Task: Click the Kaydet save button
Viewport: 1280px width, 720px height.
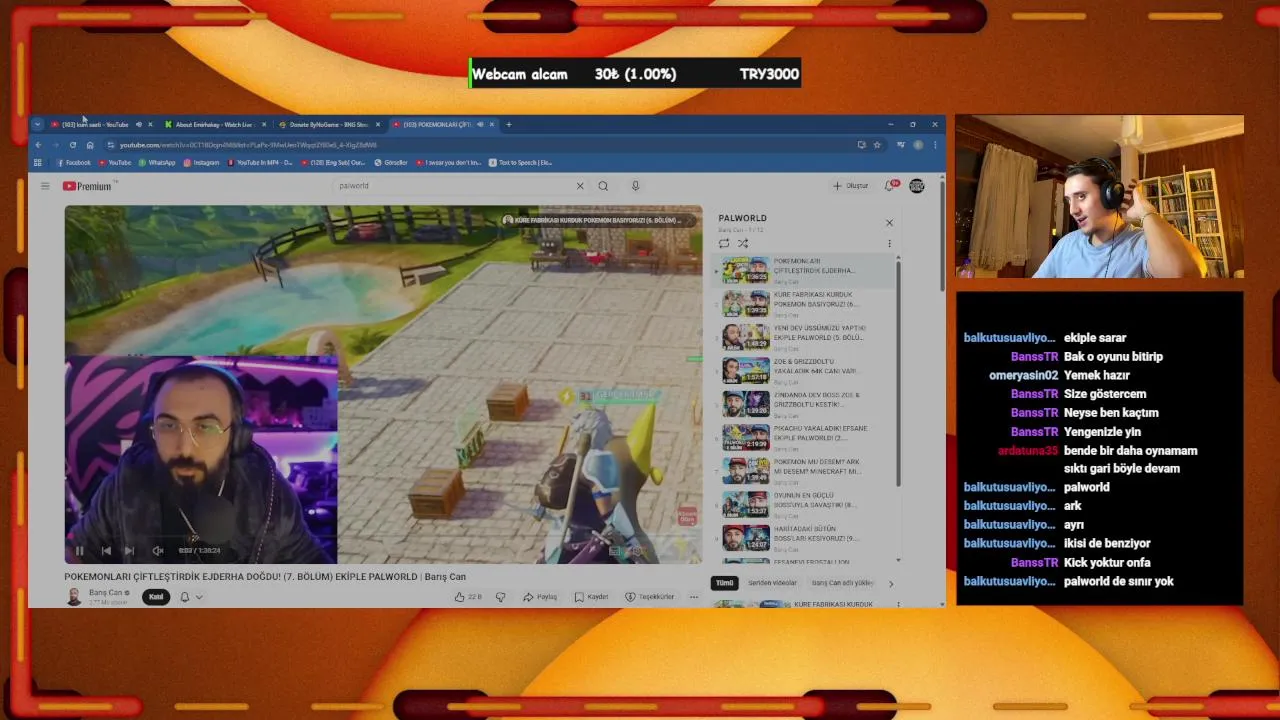Action: coord(591,597)
